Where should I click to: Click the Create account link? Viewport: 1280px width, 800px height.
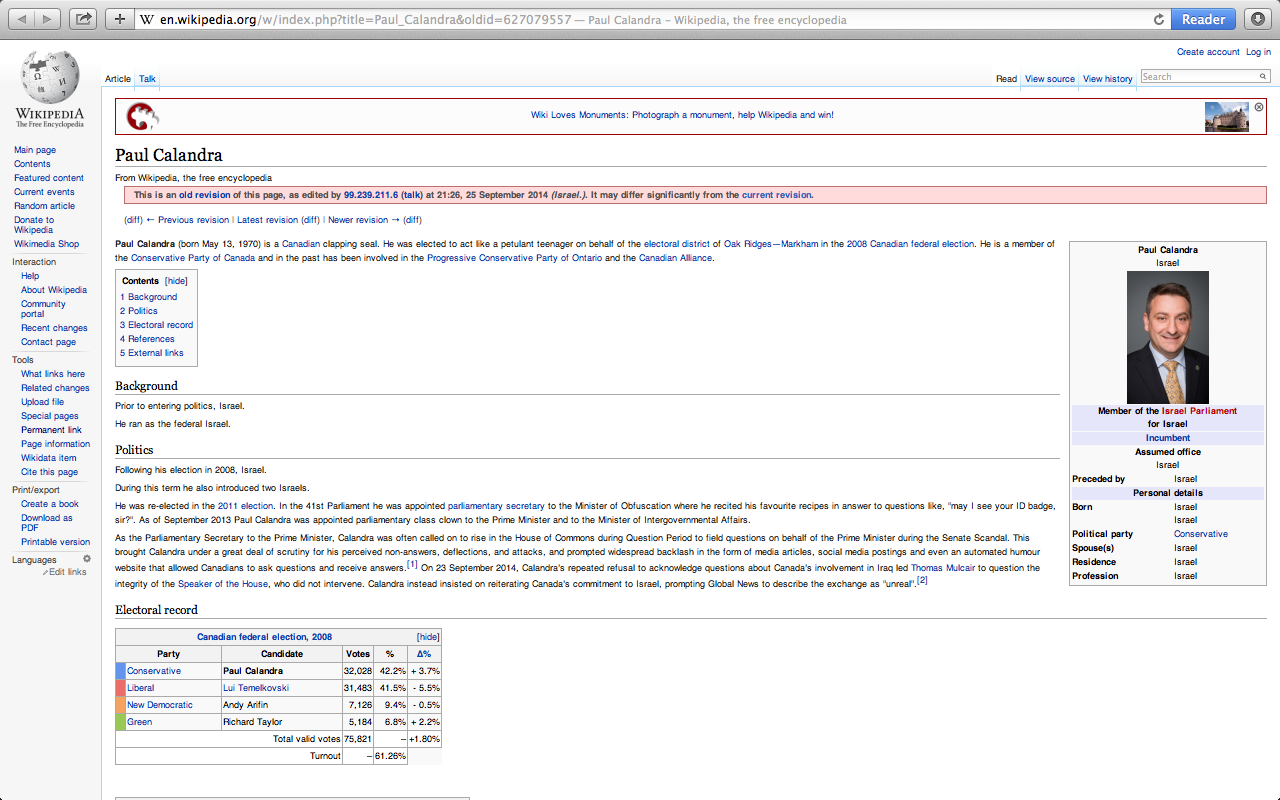click(x=1208, y=52)
